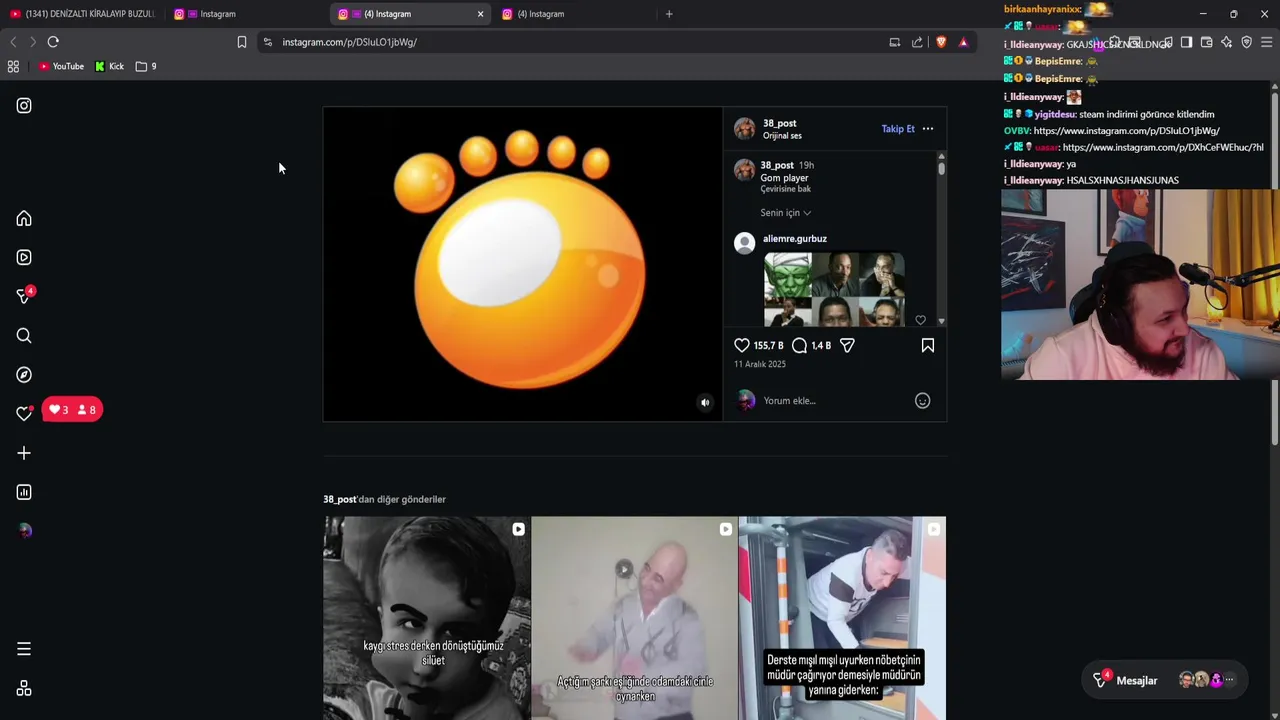Image resolution: width=1280 pixels, height=720 pixels.
Task: Open Brave main hamburger menu
Action: [x=1266, y=42]
